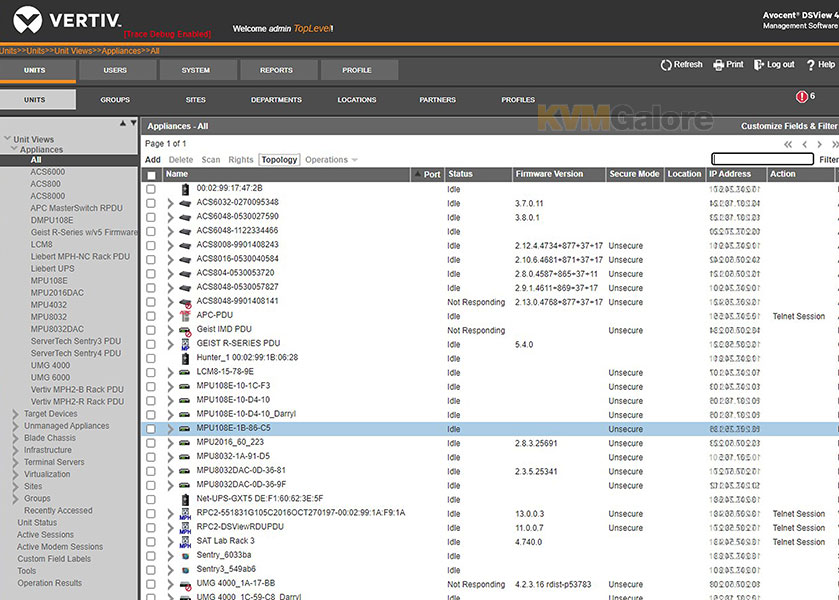Open the red alert notification icon

[x=801, y=96]
